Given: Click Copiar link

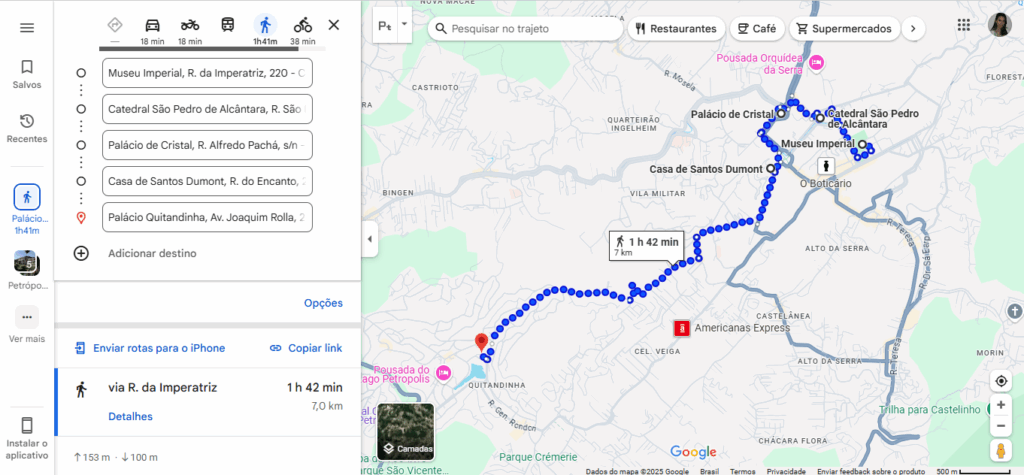Looking at the screenshot, I should 306,348.
